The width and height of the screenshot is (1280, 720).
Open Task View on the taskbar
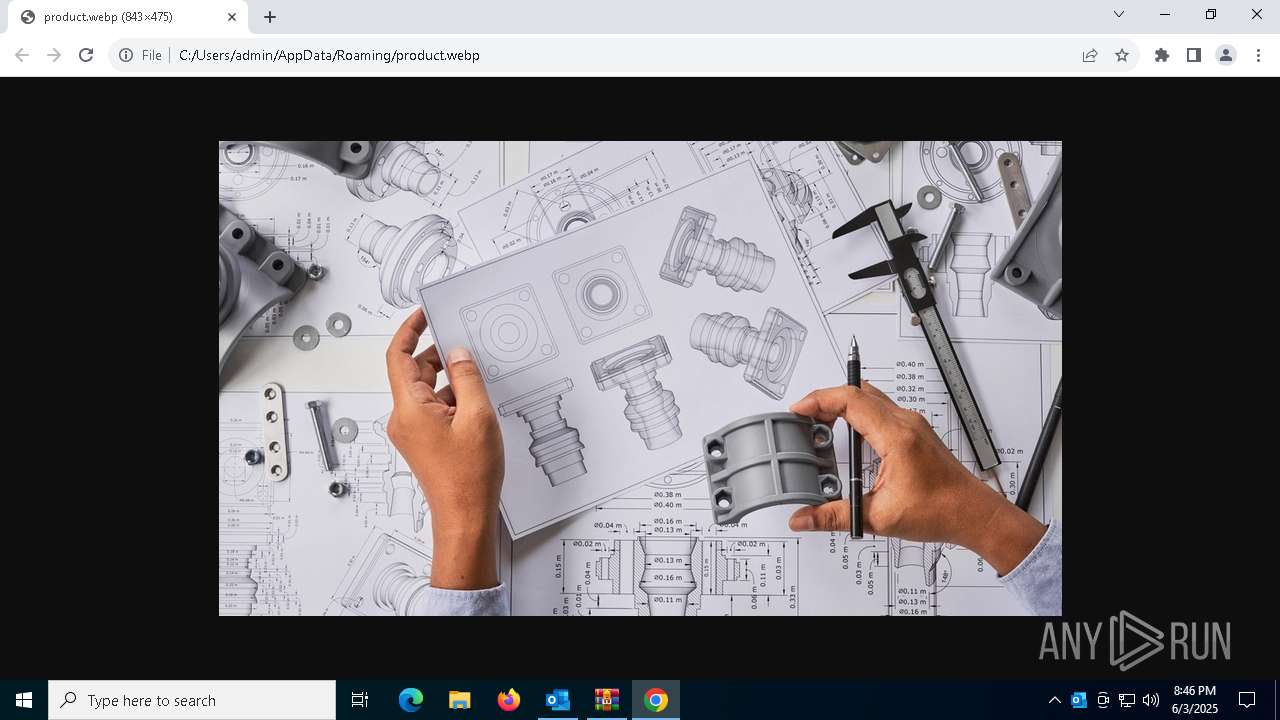(360, 700)
